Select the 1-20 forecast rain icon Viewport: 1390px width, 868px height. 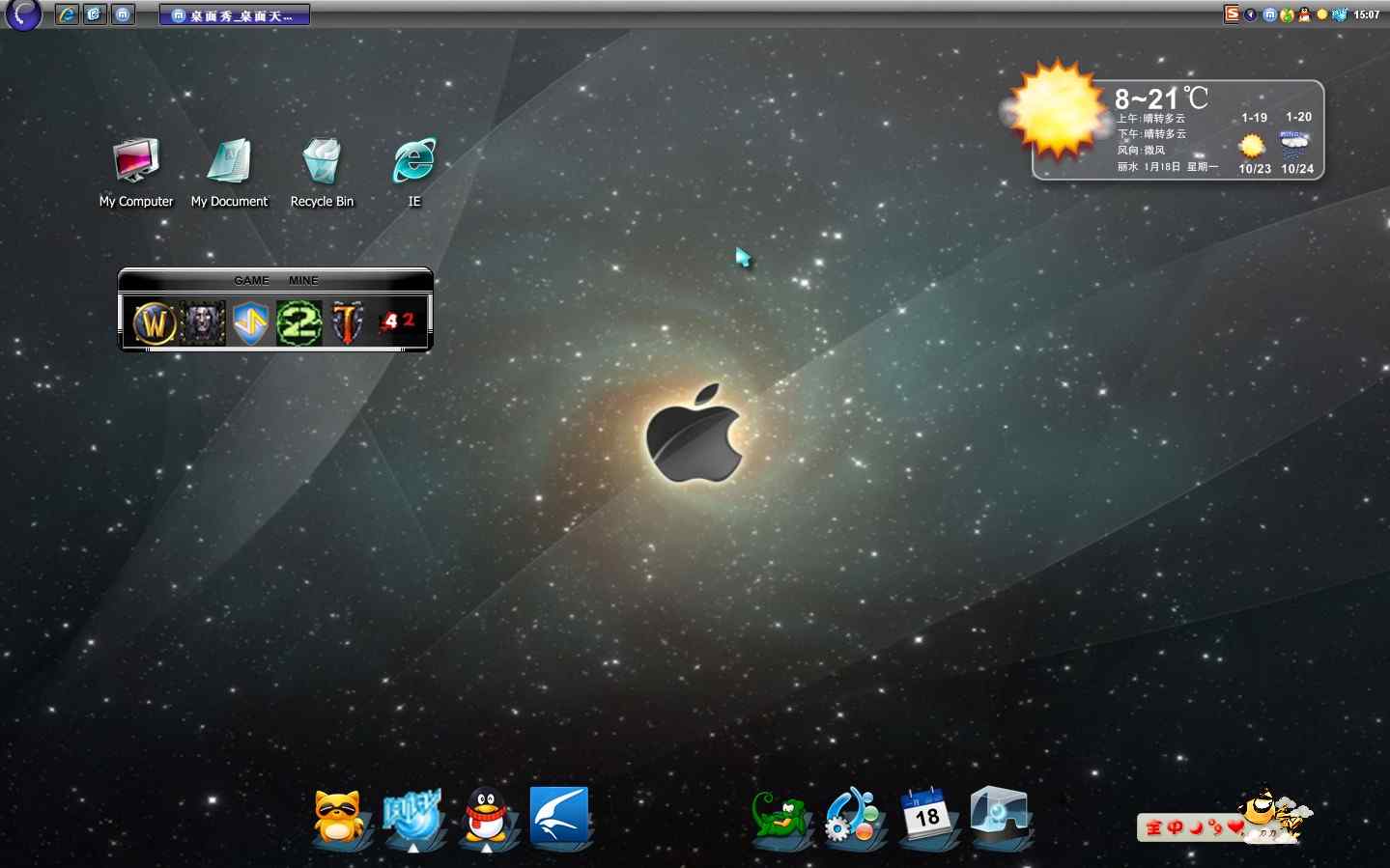pyautogui.click(x=1294, y=146)
